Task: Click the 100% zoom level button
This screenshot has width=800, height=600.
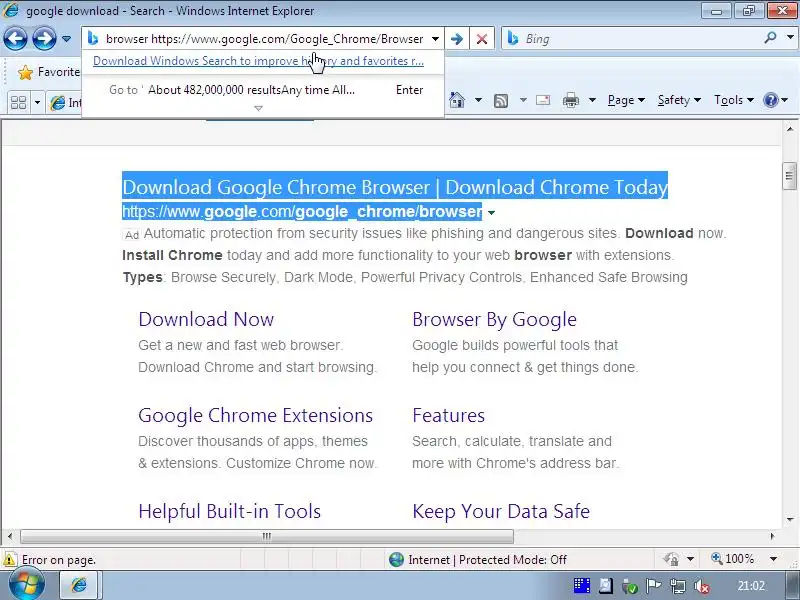Action: point(733,559)
